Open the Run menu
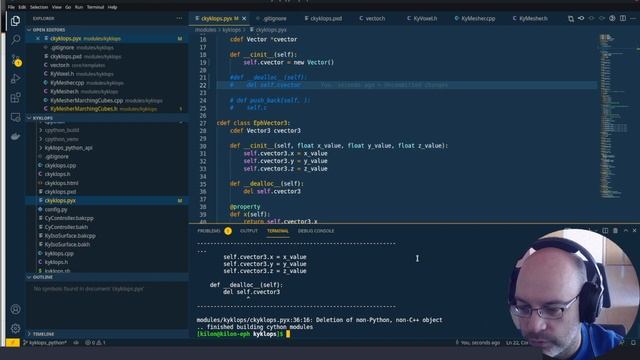 [79, 7]
